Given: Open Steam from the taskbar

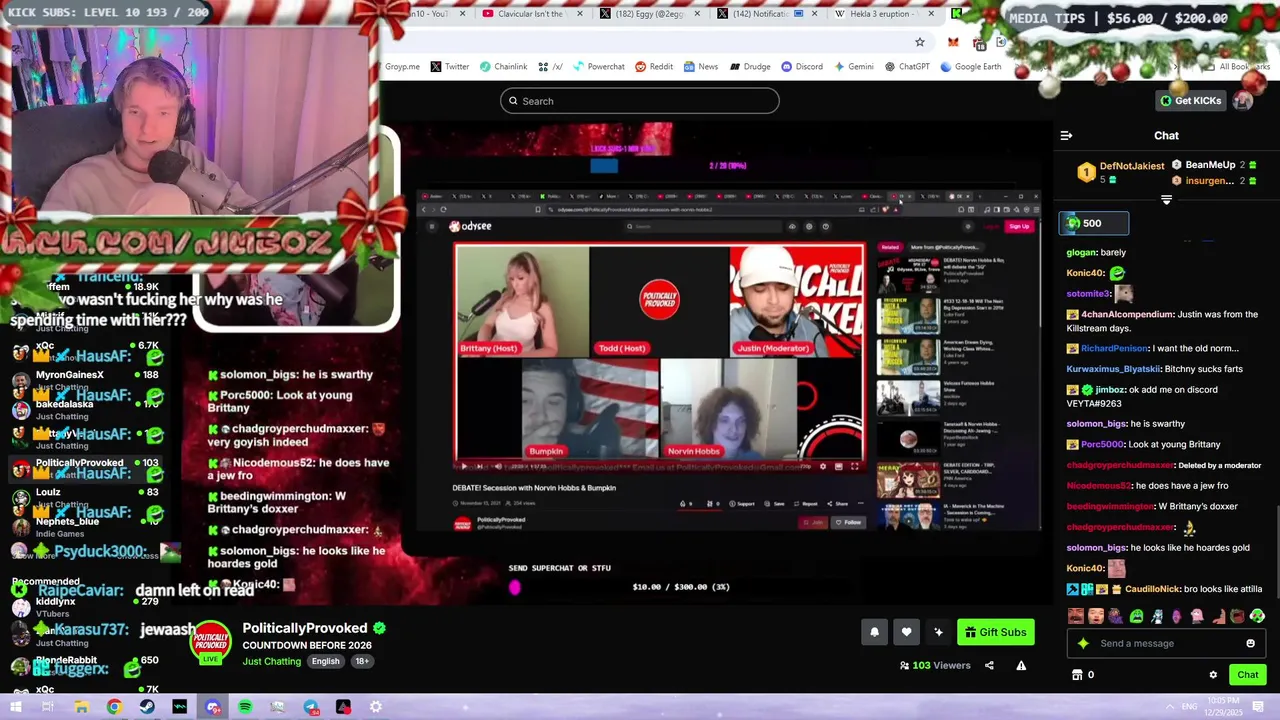Looking at the screenshot, I should [x=147, y=707].
